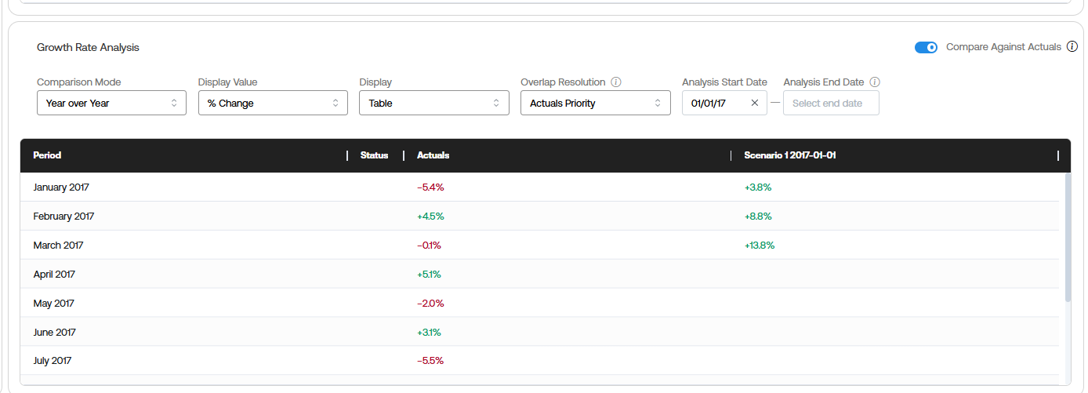Click the +5.1% actuals value
This screenshot has width=1088, height=393.
tap(429, 274)
